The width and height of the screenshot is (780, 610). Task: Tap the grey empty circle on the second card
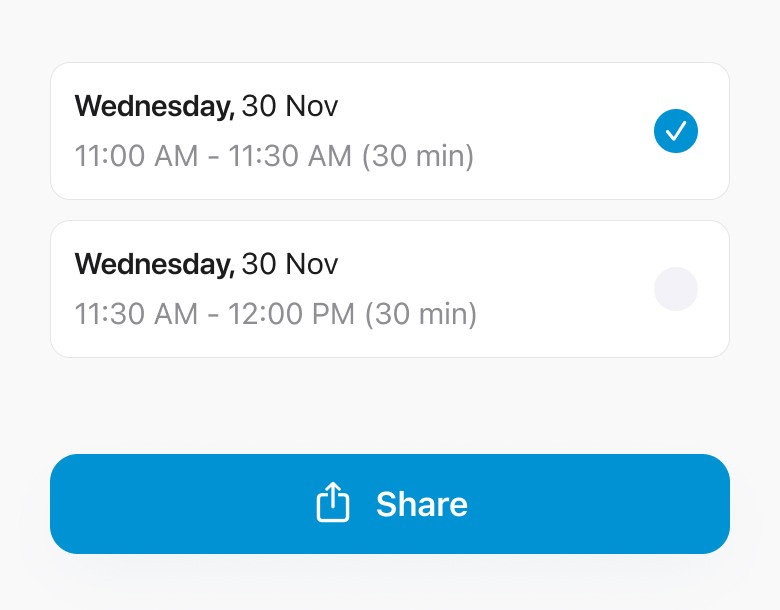(x=676, y=289)
